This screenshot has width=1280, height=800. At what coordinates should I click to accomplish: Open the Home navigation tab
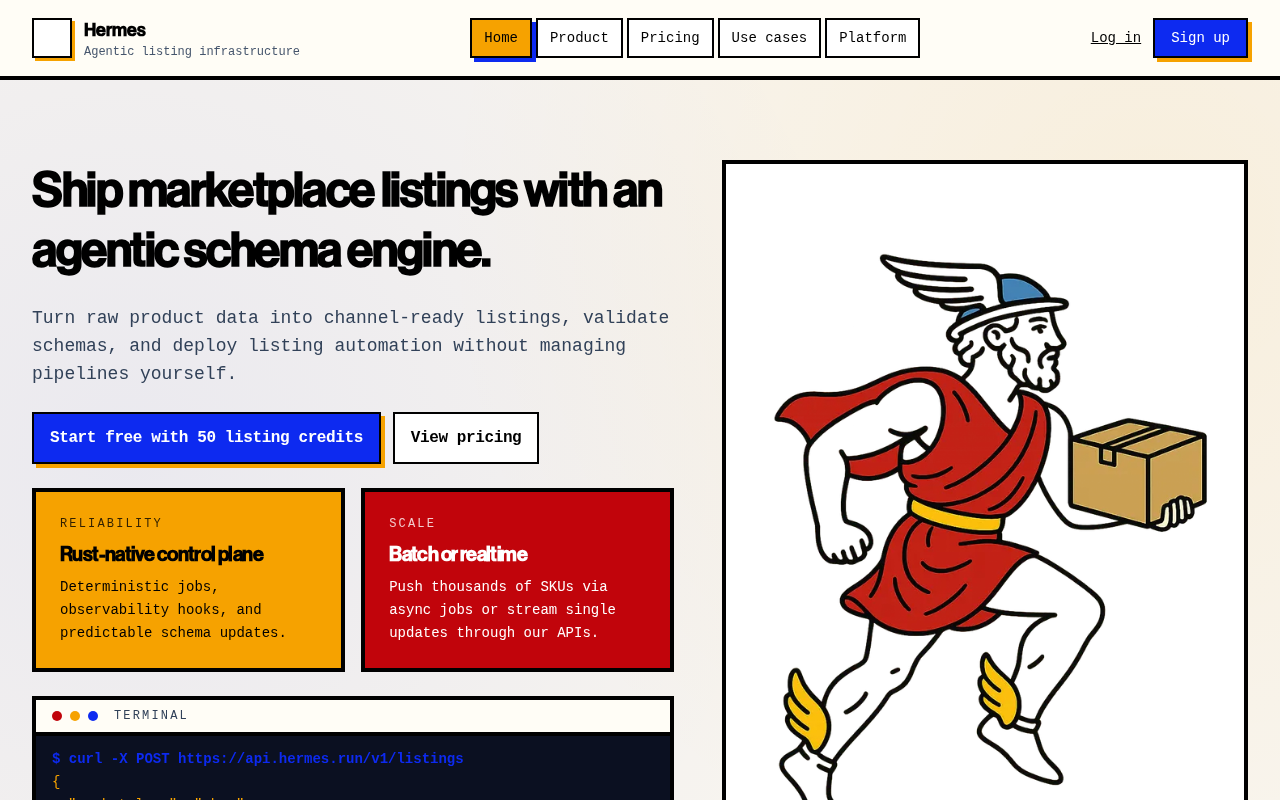point(501,38)
